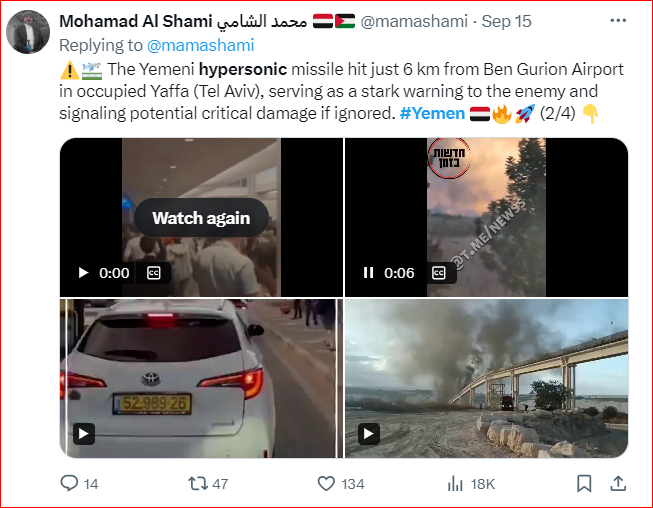Click the Watch again button
Viewport: 653px width, 508px height.
pos(201,218)
